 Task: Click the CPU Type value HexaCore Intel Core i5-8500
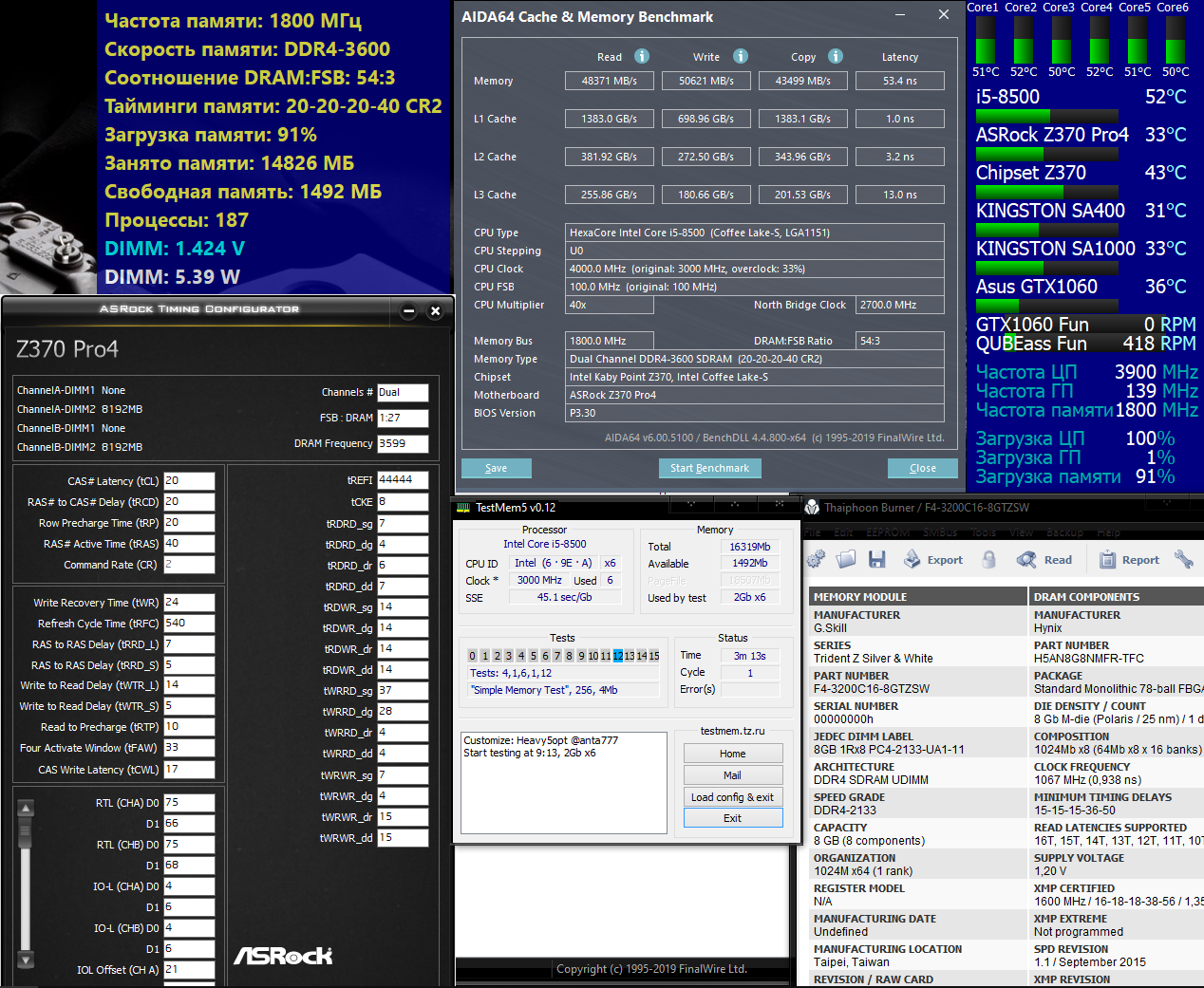pos(755,233)
